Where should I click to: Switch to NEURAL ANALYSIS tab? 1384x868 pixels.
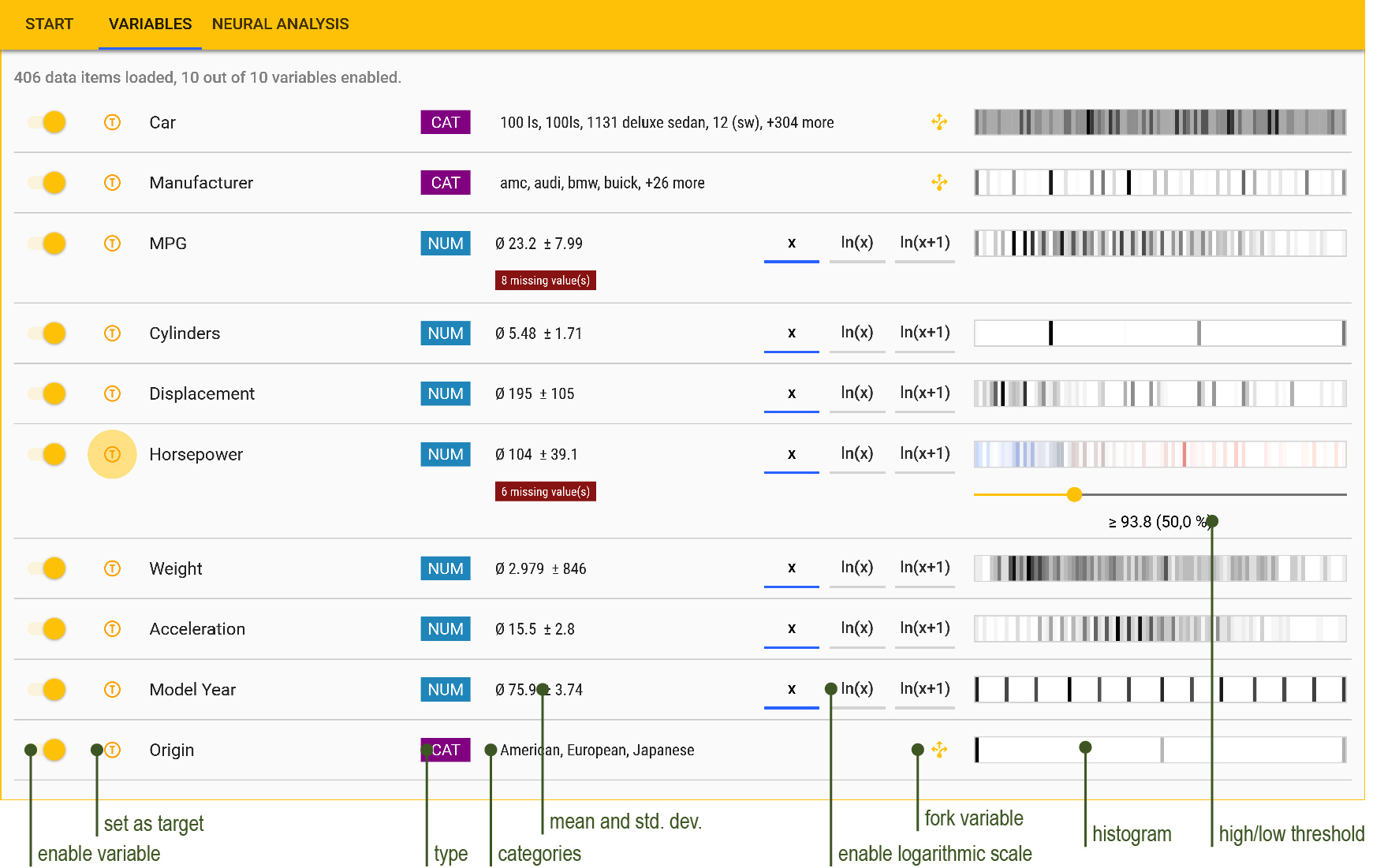280,24
